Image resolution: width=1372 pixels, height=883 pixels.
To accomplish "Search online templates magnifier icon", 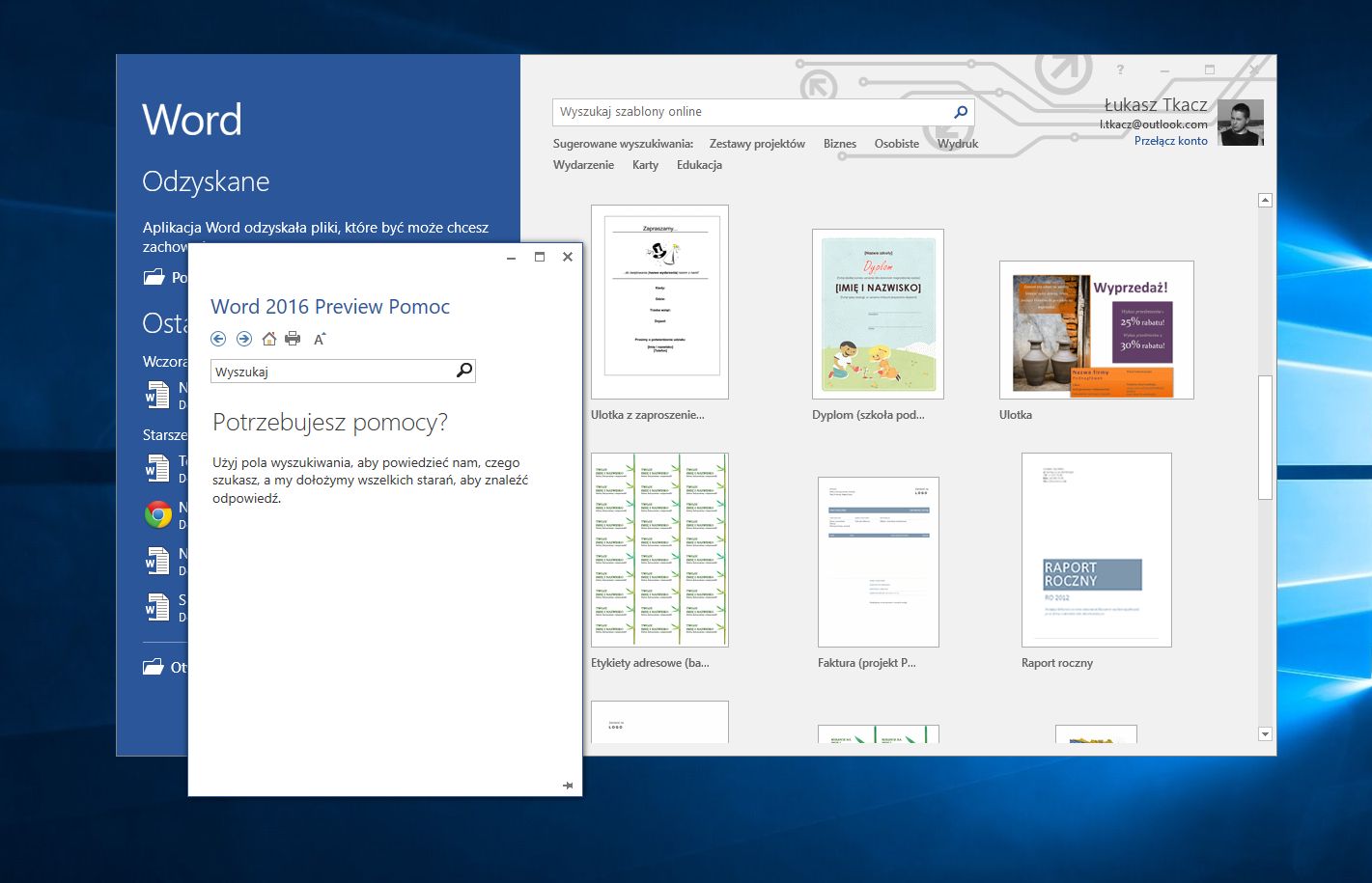I will click(x=961, y=112).
